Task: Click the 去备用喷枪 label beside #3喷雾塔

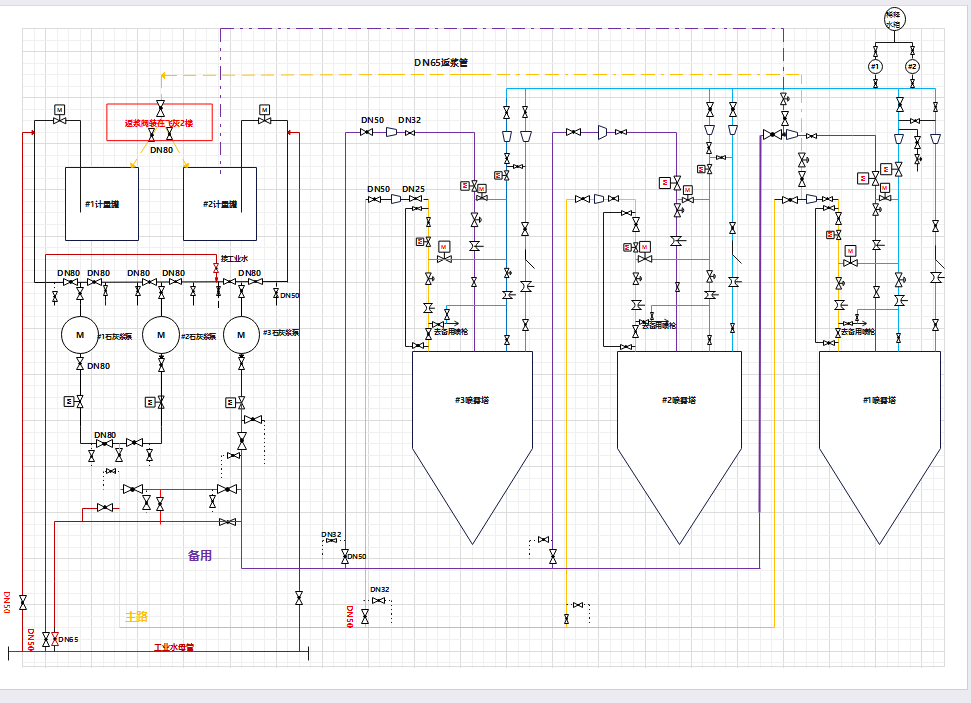Action: [x=451, y=332]
